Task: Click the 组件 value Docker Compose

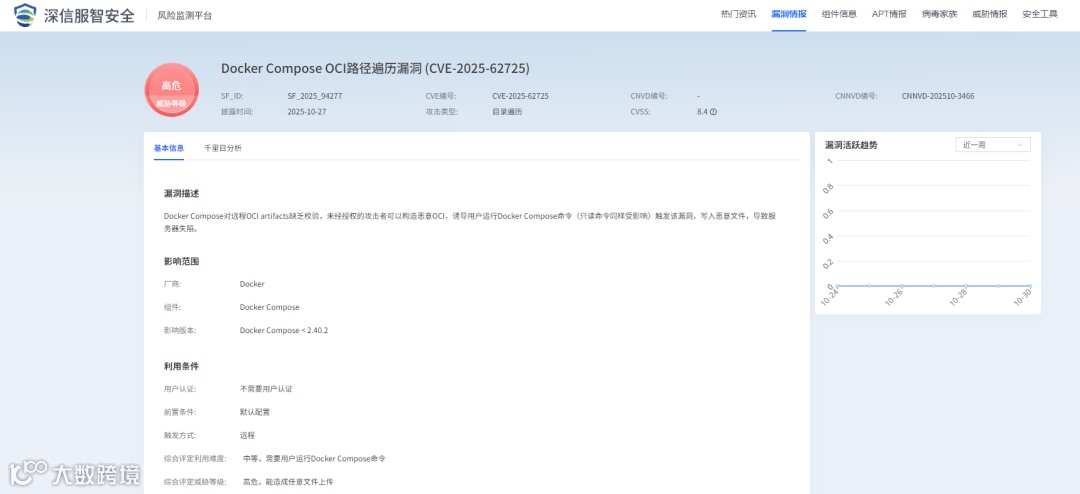Action: (x=269, y=307)
